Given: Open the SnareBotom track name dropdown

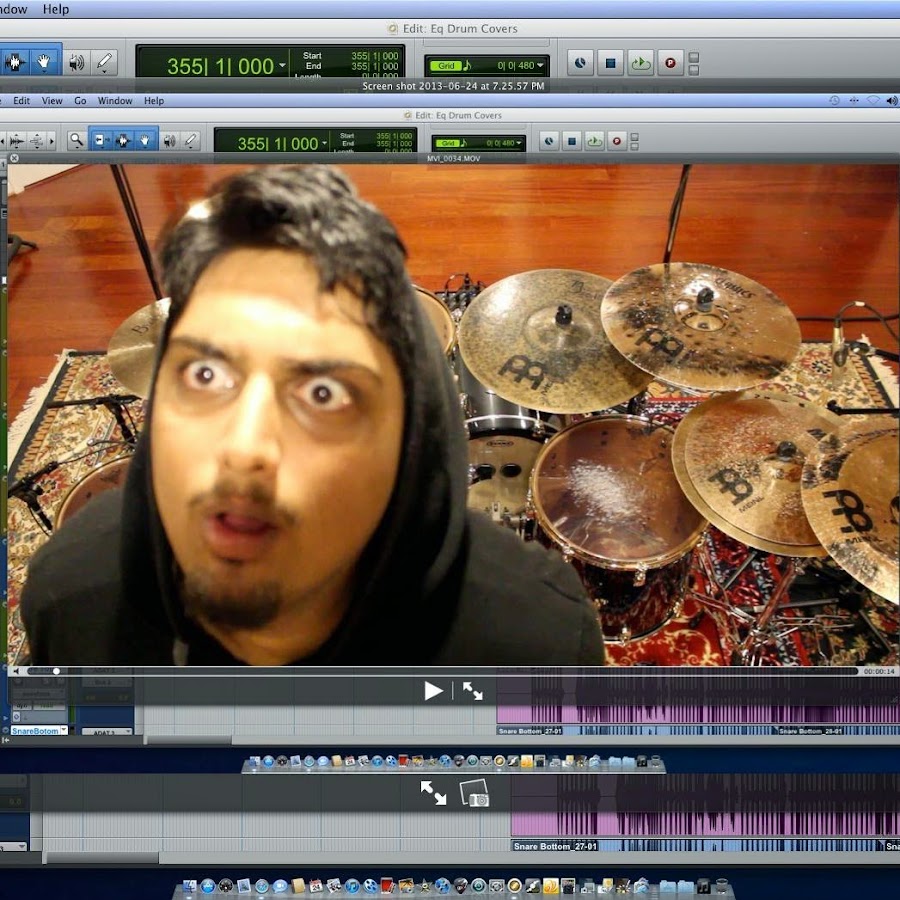Looking at the screenshot, I should tap(64, 730).
